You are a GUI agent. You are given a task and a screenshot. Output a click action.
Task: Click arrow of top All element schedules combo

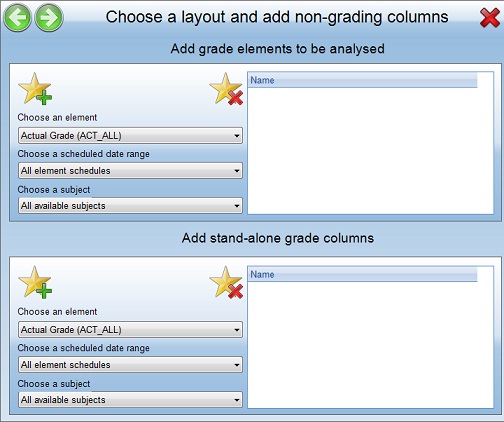click(237, 171)
